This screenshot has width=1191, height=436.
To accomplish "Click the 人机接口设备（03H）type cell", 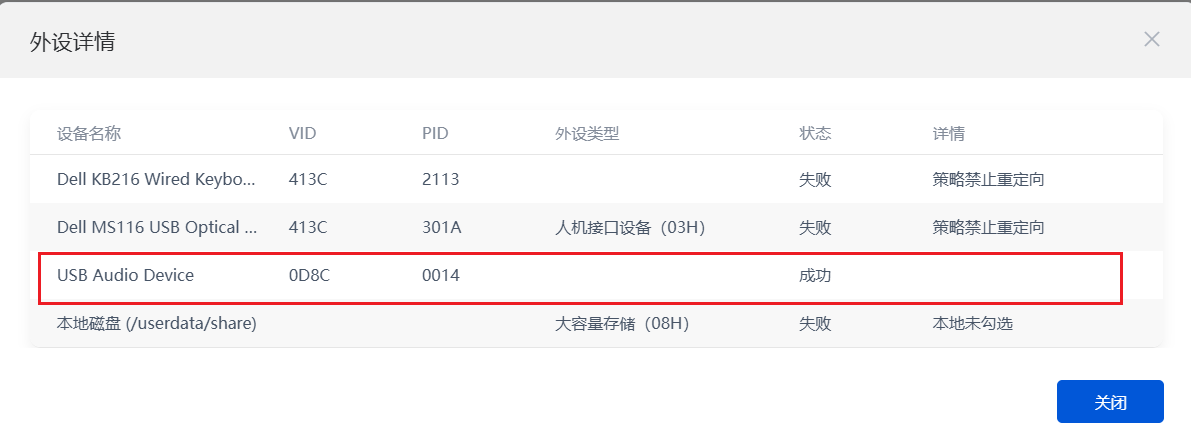I will [630, 227].
